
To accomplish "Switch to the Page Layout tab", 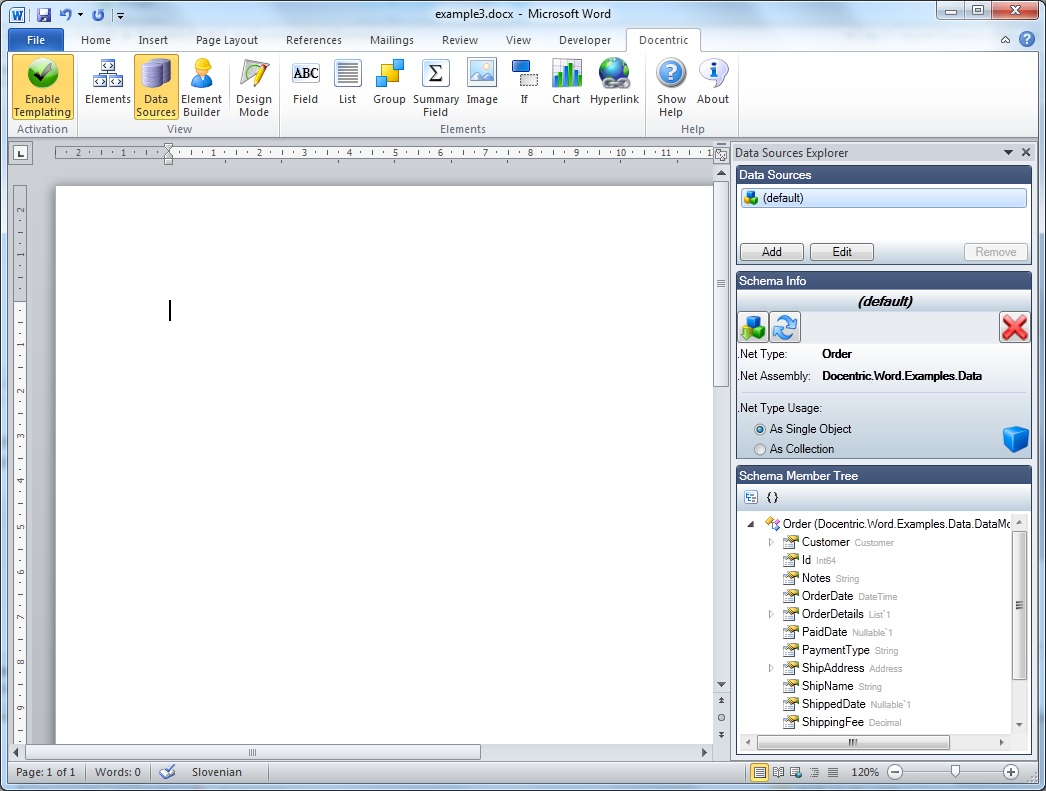I will point(227,40).
